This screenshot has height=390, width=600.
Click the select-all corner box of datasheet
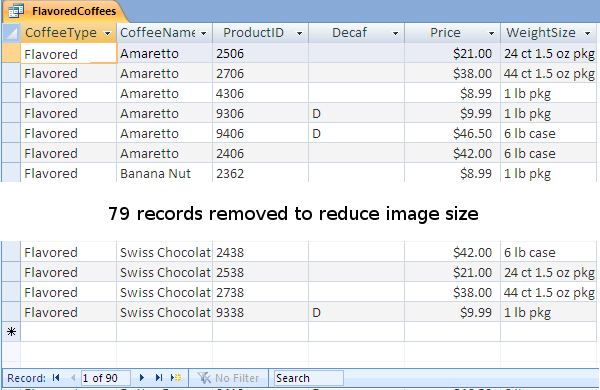coord(11,33)
